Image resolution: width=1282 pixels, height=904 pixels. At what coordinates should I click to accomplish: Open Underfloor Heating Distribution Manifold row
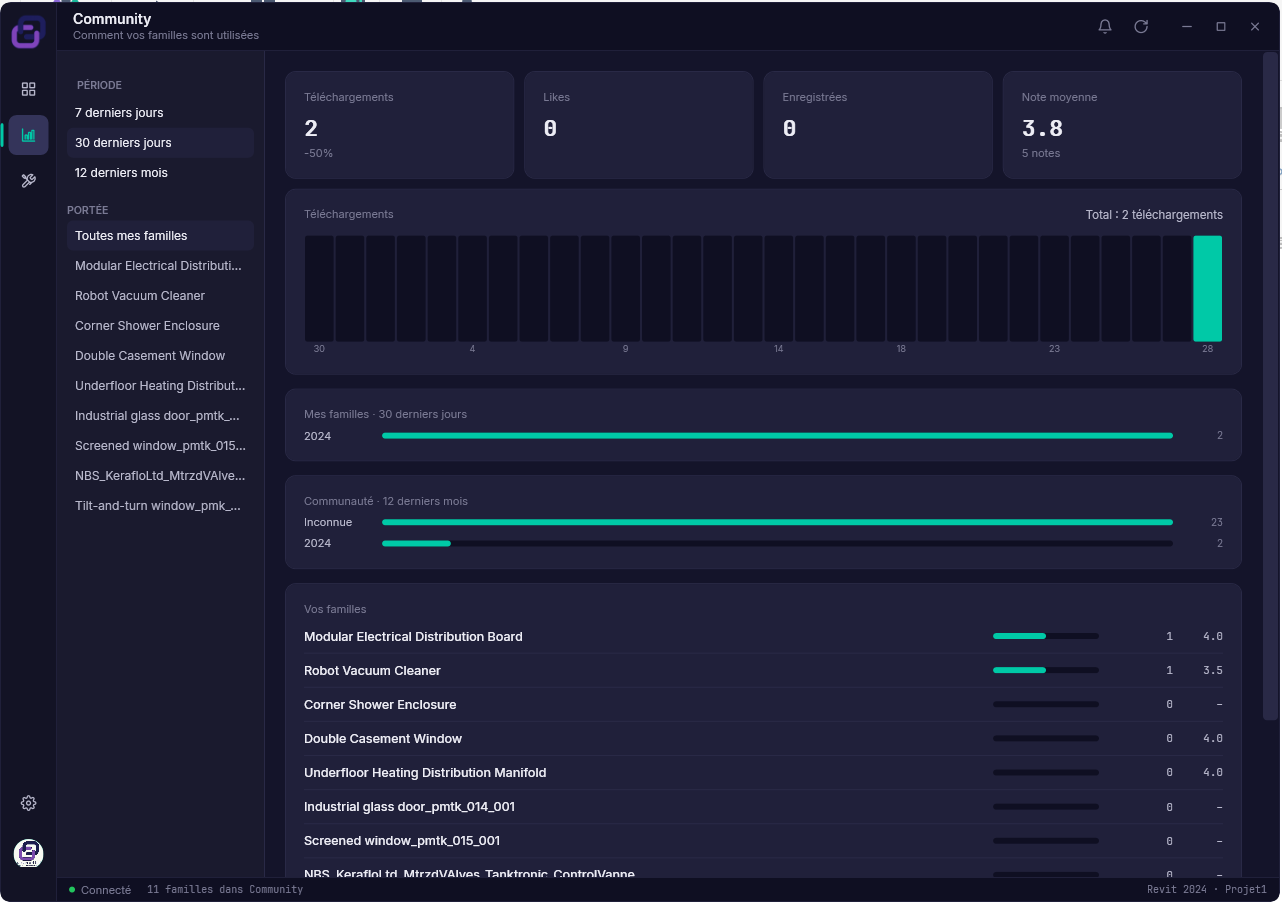click(x=763, y=773)
